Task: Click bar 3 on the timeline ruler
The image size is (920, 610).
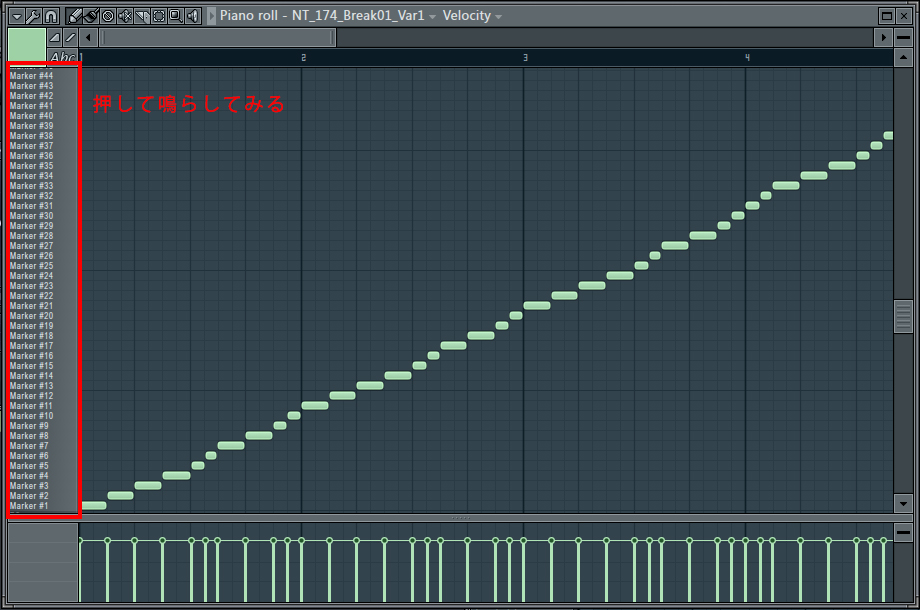Action: point(525,57)
